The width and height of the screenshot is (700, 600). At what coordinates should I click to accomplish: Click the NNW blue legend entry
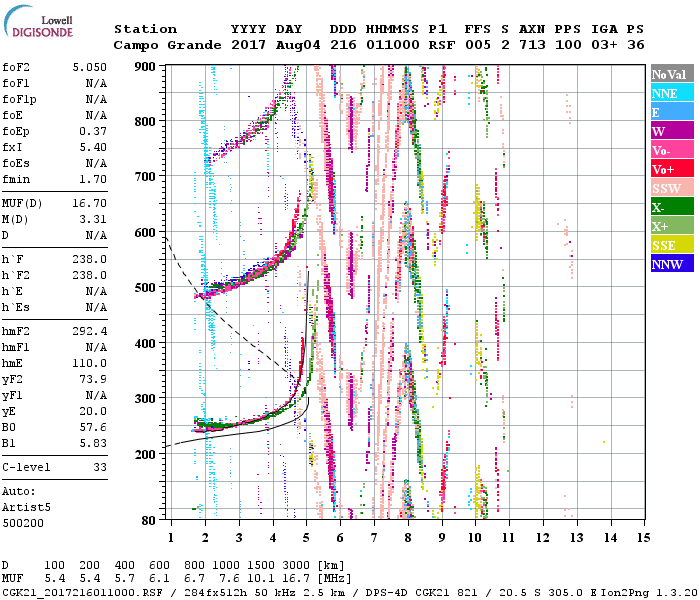(x=671, y=265)
